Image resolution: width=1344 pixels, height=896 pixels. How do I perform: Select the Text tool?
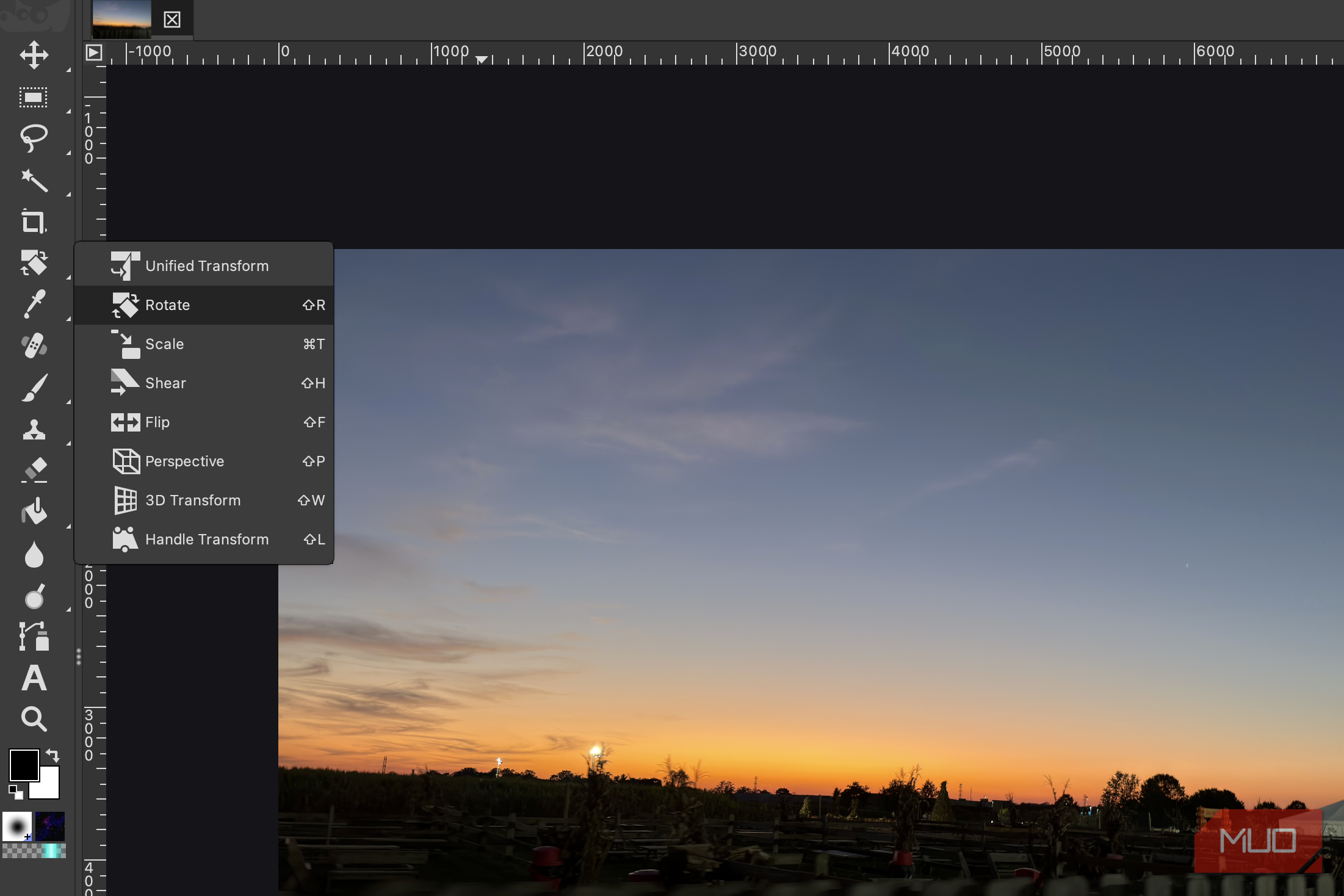pos(34,678)
